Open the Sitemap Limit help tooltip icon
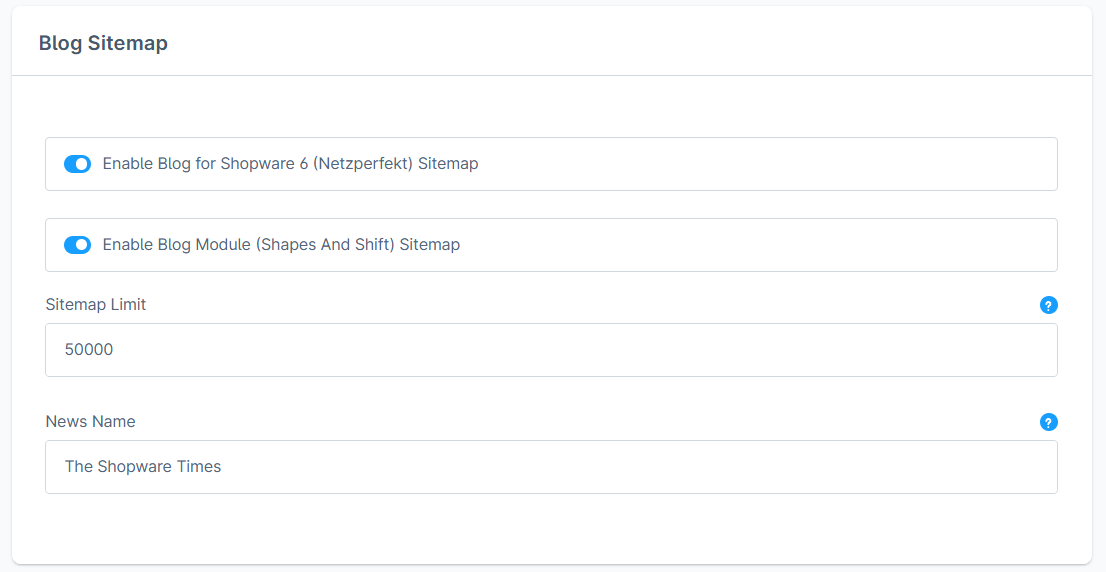1106x572 pixels. pyautogui.click(x=1048, y=305)
